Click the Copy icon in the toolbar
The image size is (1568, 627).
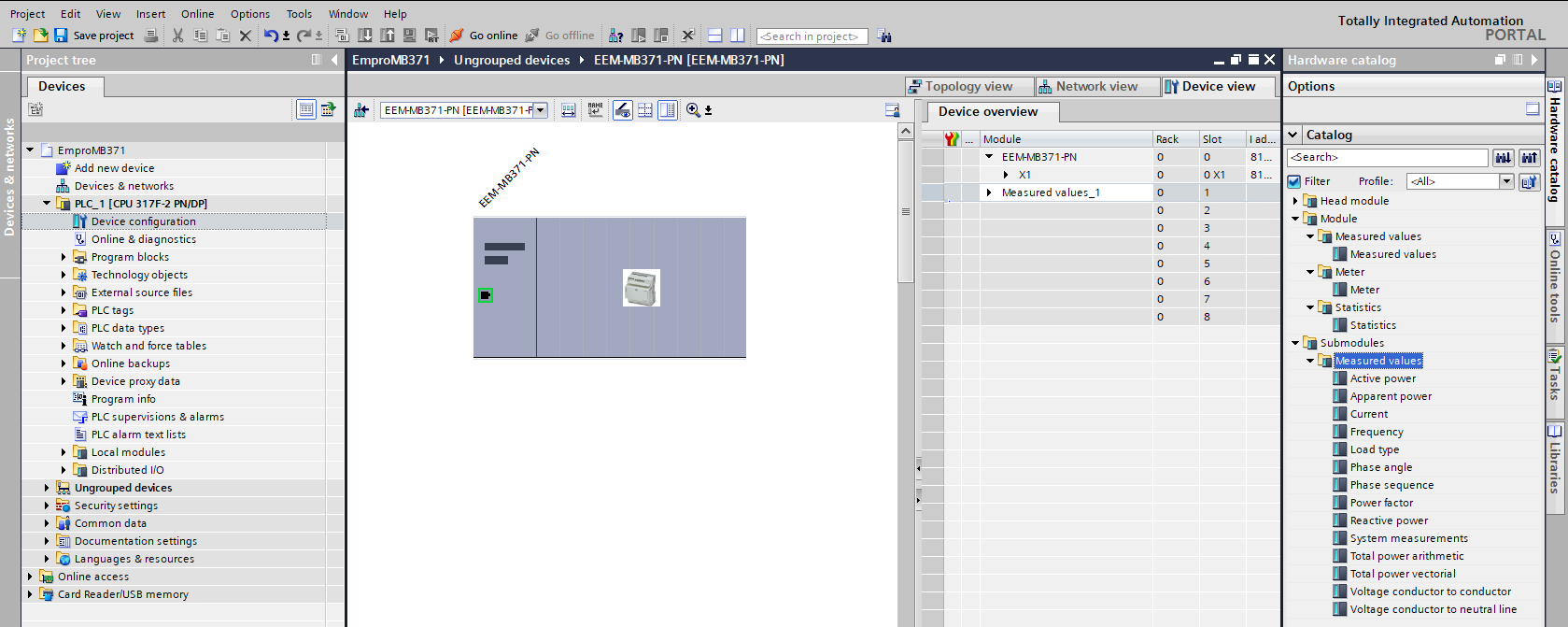click(x=200, y=36)
